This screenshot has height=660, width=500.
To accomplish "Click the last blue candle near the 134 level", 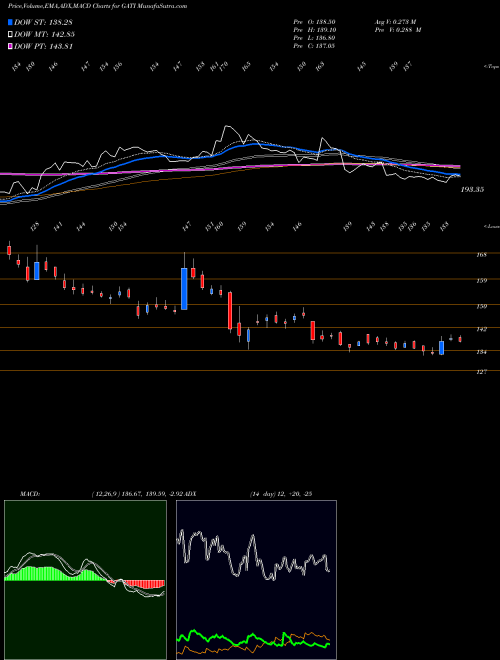I will [441, 348].
